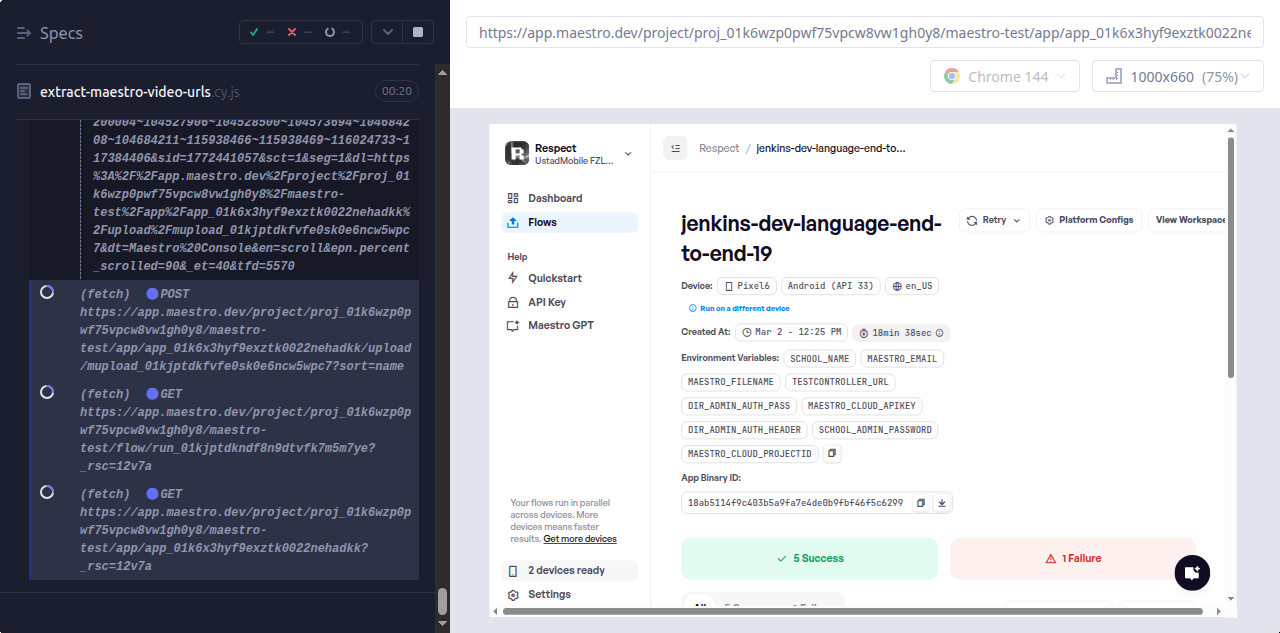Viewport: 1280px width, 633px height.
Task: Toggle the sidebar collapse icon beside breadcrumb
Action: 675,148
